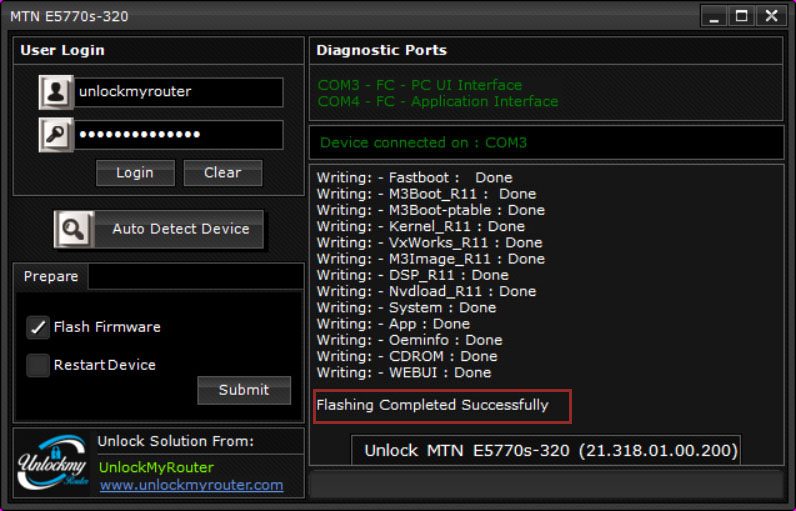Click the App : Done log line

tap(393, 324)
